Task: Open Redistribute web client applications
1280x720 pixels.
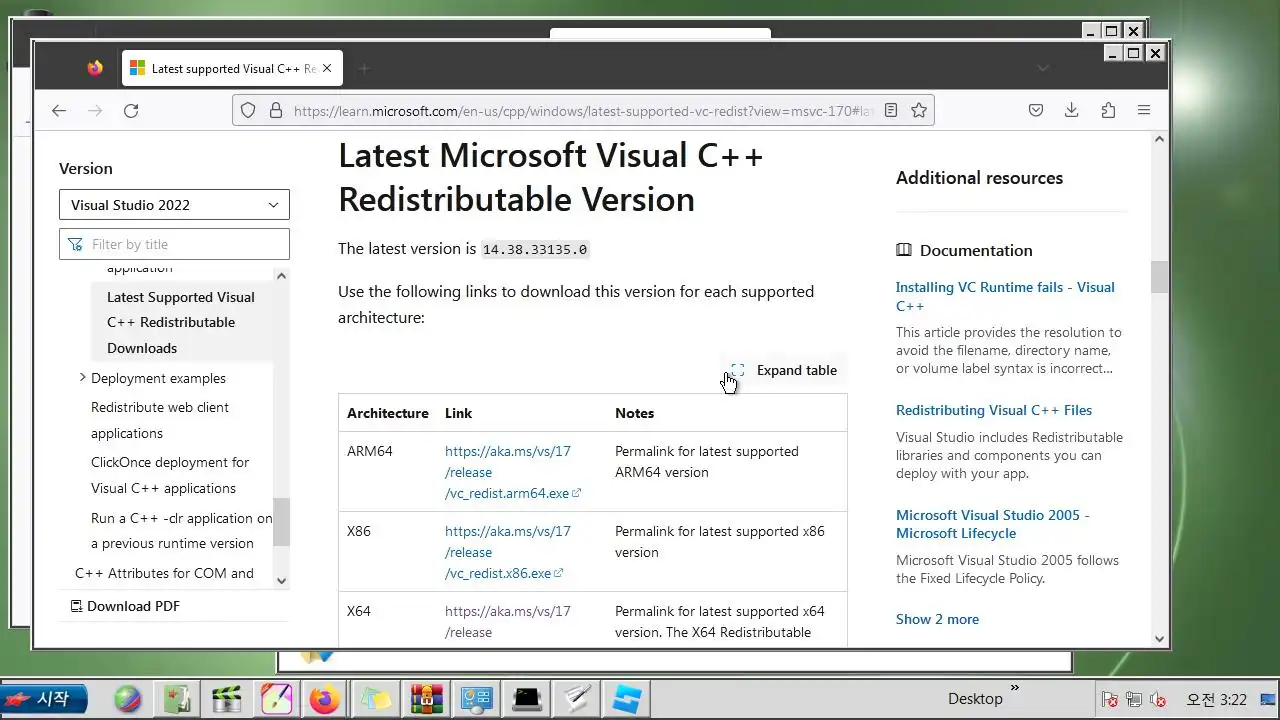Action: [160, 420]
